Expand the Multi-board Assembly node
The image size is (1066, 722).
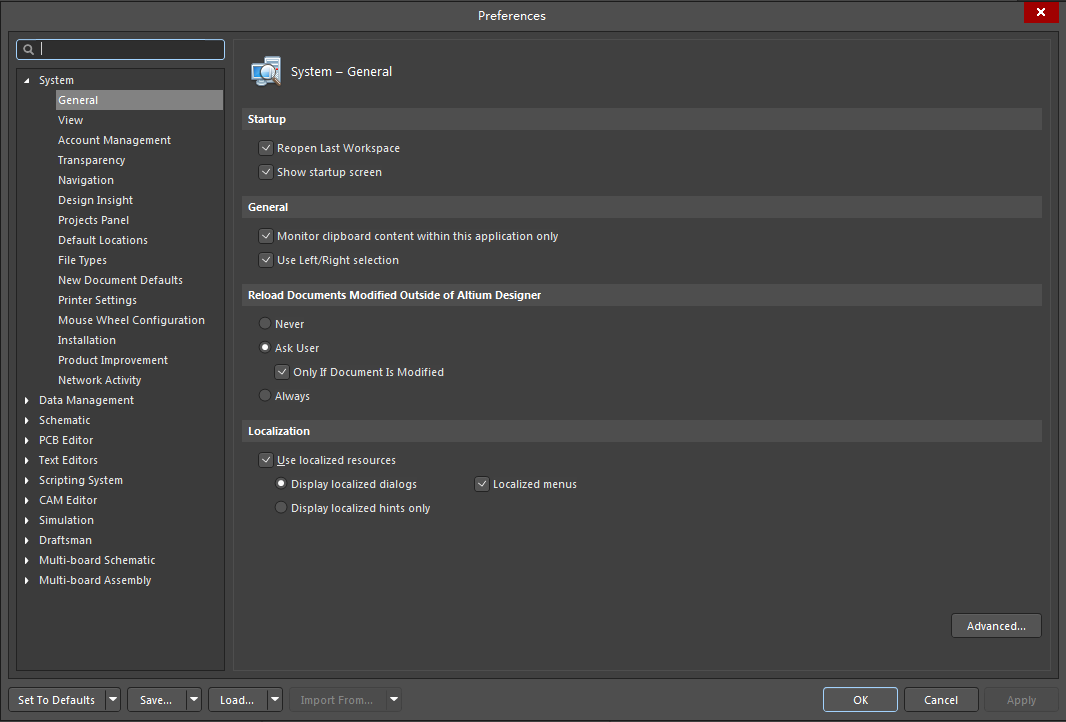click(27, 581)
